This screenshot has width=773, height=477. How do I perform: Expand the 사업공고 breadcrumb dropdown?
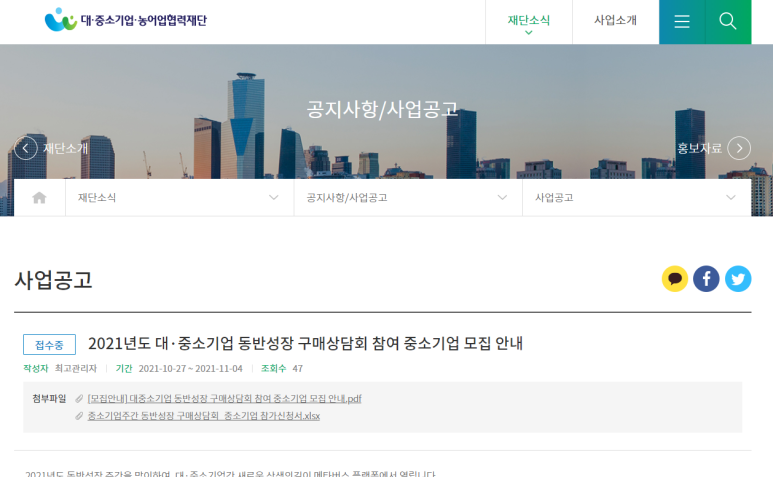coord(637,198)
